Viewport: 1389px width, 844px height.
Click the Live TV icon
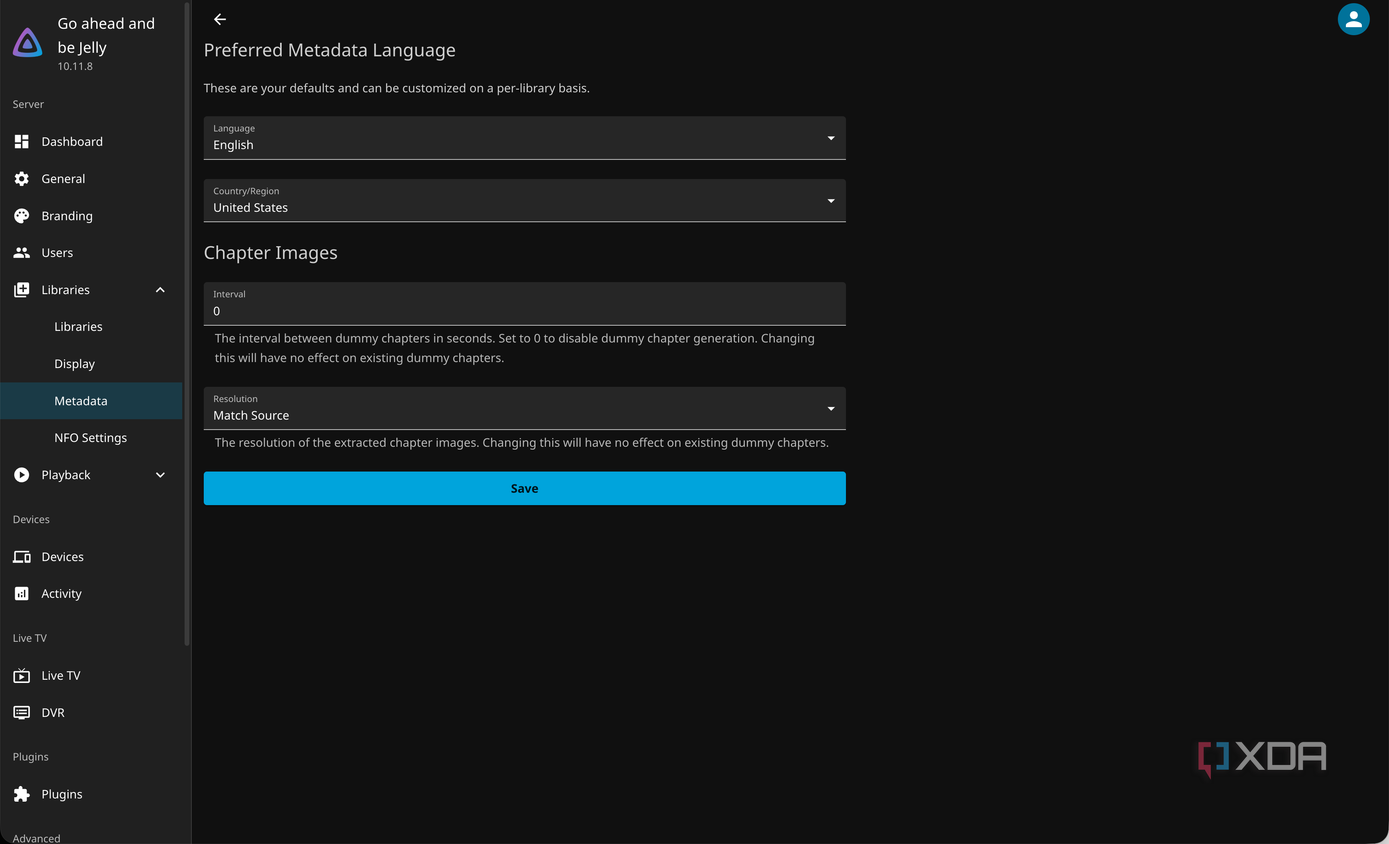coord(22,676)
